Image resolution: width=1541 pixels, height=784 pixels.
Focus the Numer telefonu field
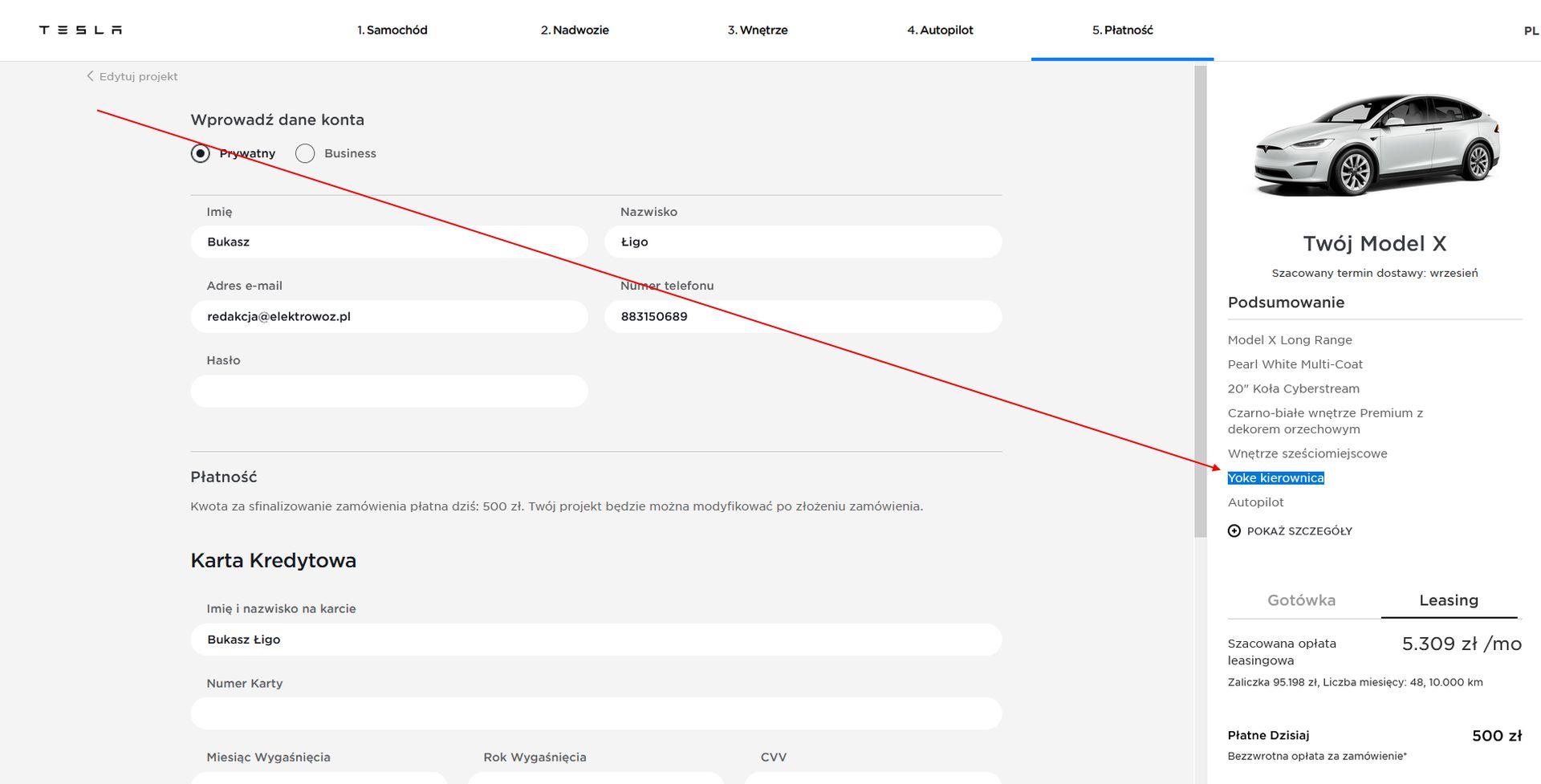point(803,316)
